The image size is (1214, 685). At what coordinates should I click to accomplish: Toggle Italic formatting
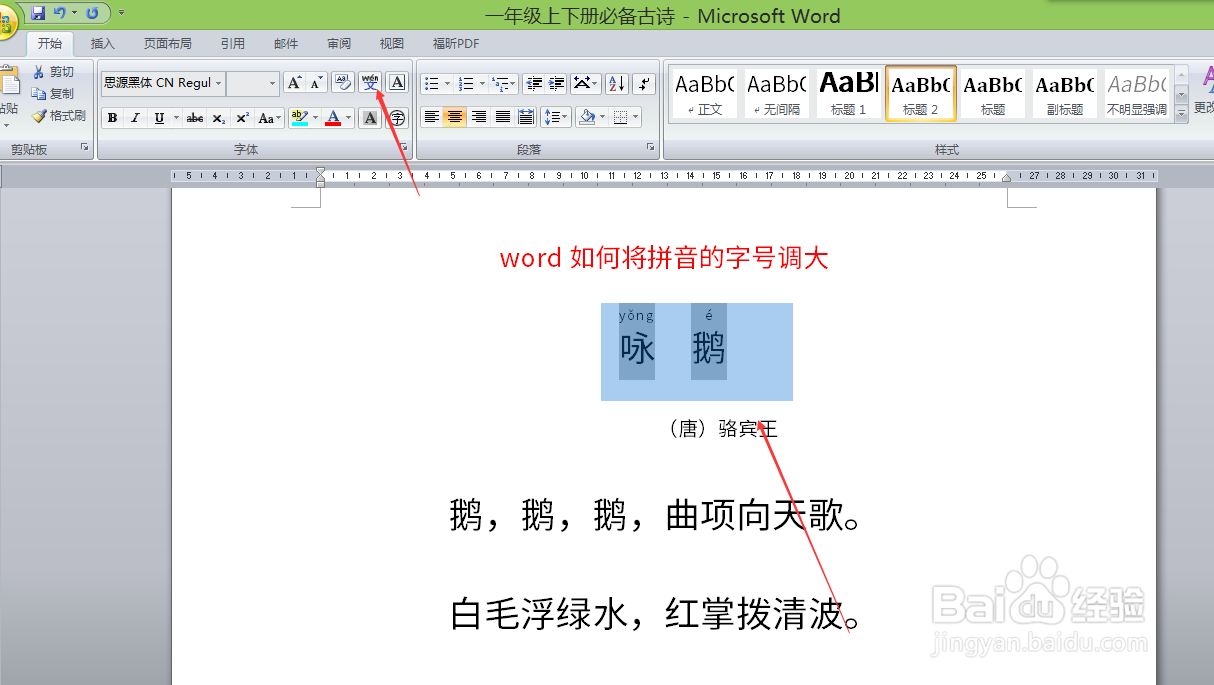coord(135,118)
